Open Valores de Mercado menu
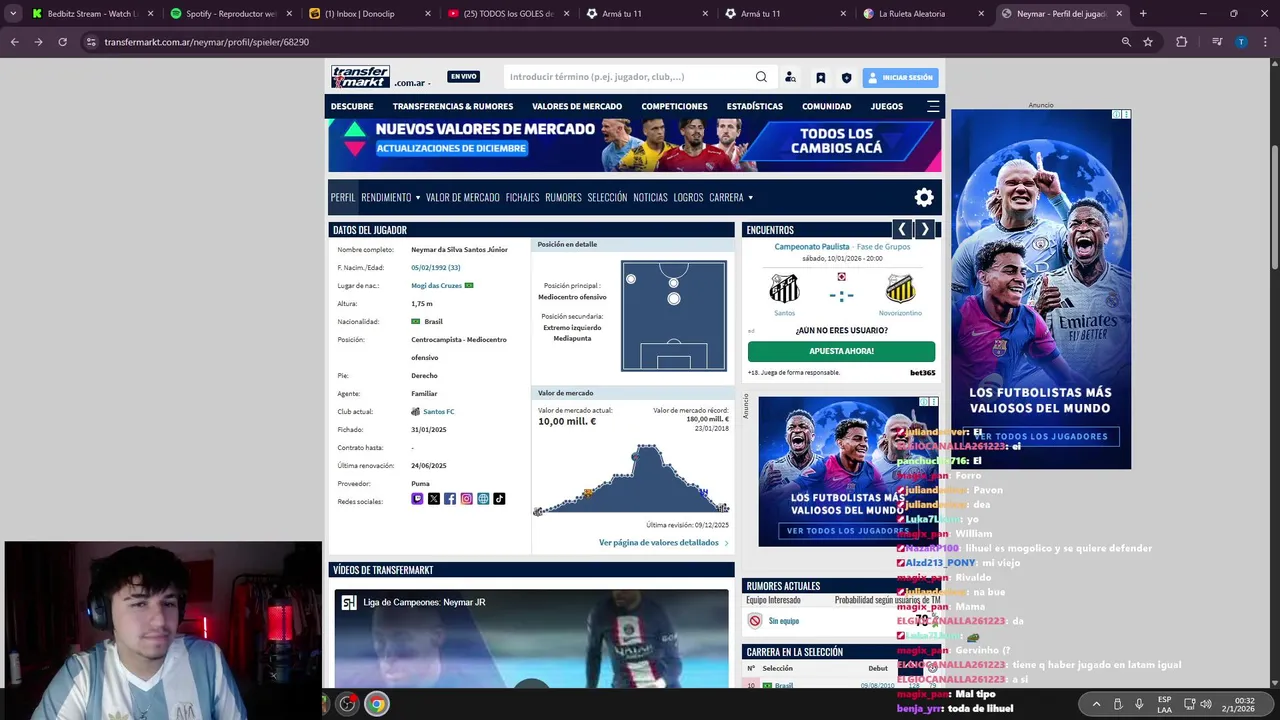This screenshot has height=720, width=1280. [x=577, y=106]
